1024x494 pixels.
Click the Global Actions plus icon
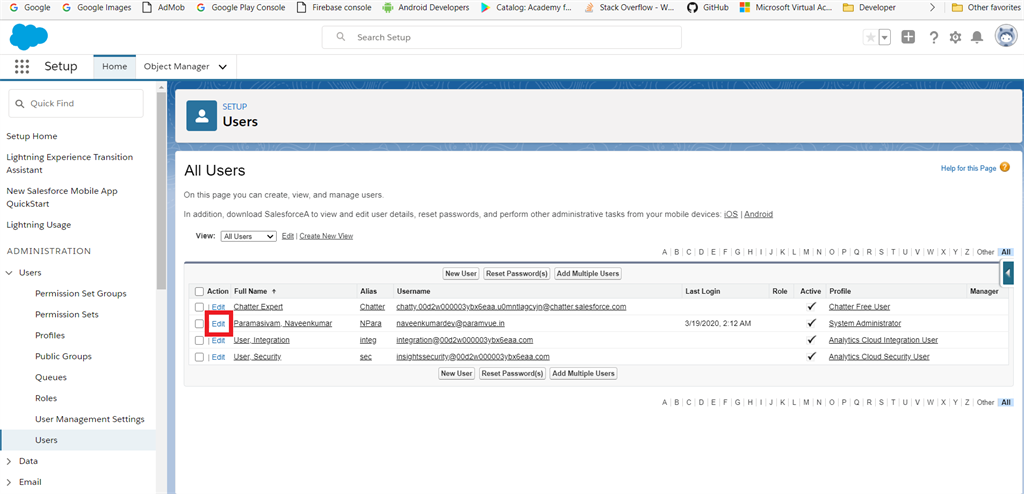point(908,37)
